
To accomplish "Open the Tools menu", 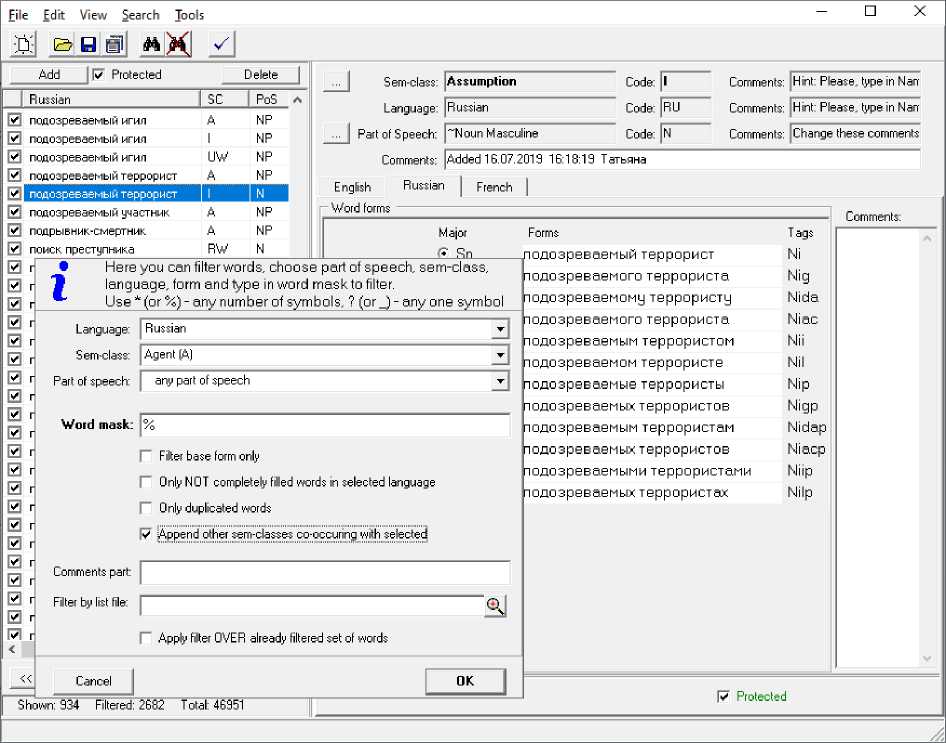I will (189, 15).
